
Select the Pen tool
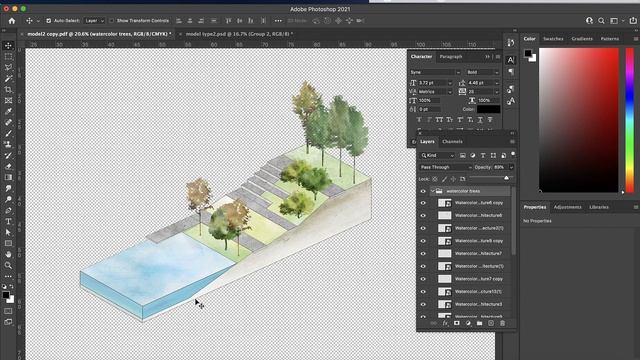8,211
